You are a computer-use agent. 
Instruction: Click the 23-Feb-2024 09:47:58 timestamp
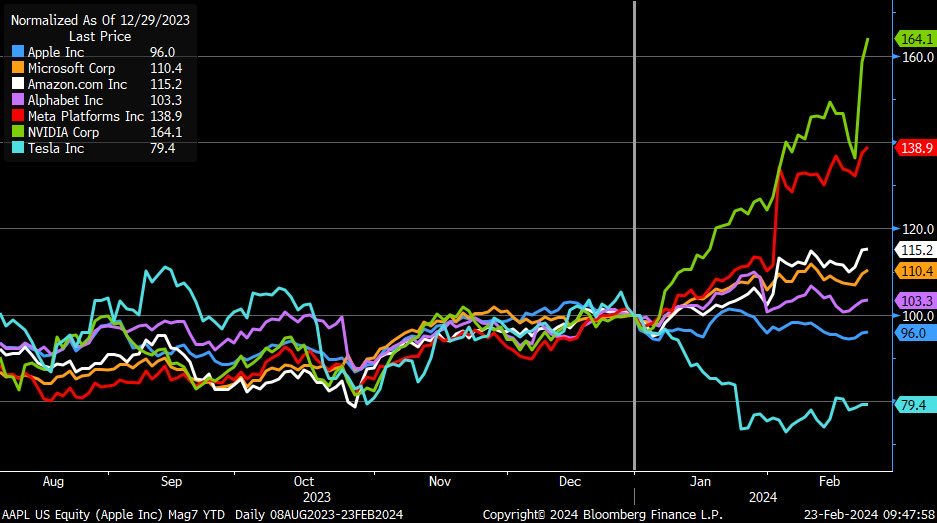click(x=869, y=515)
